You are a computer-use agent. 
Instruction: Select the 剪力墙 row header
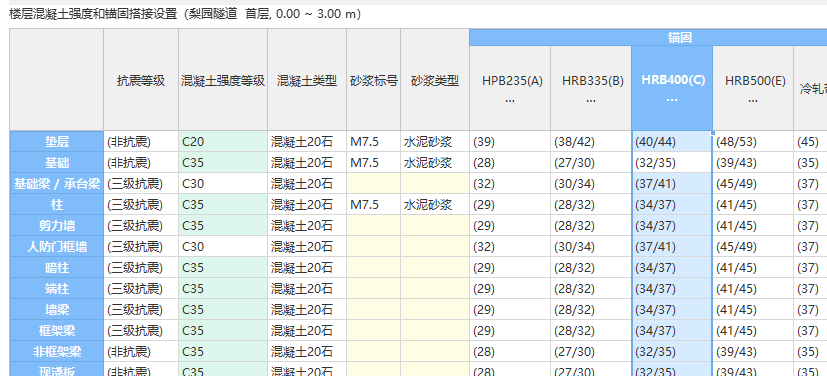56,226
